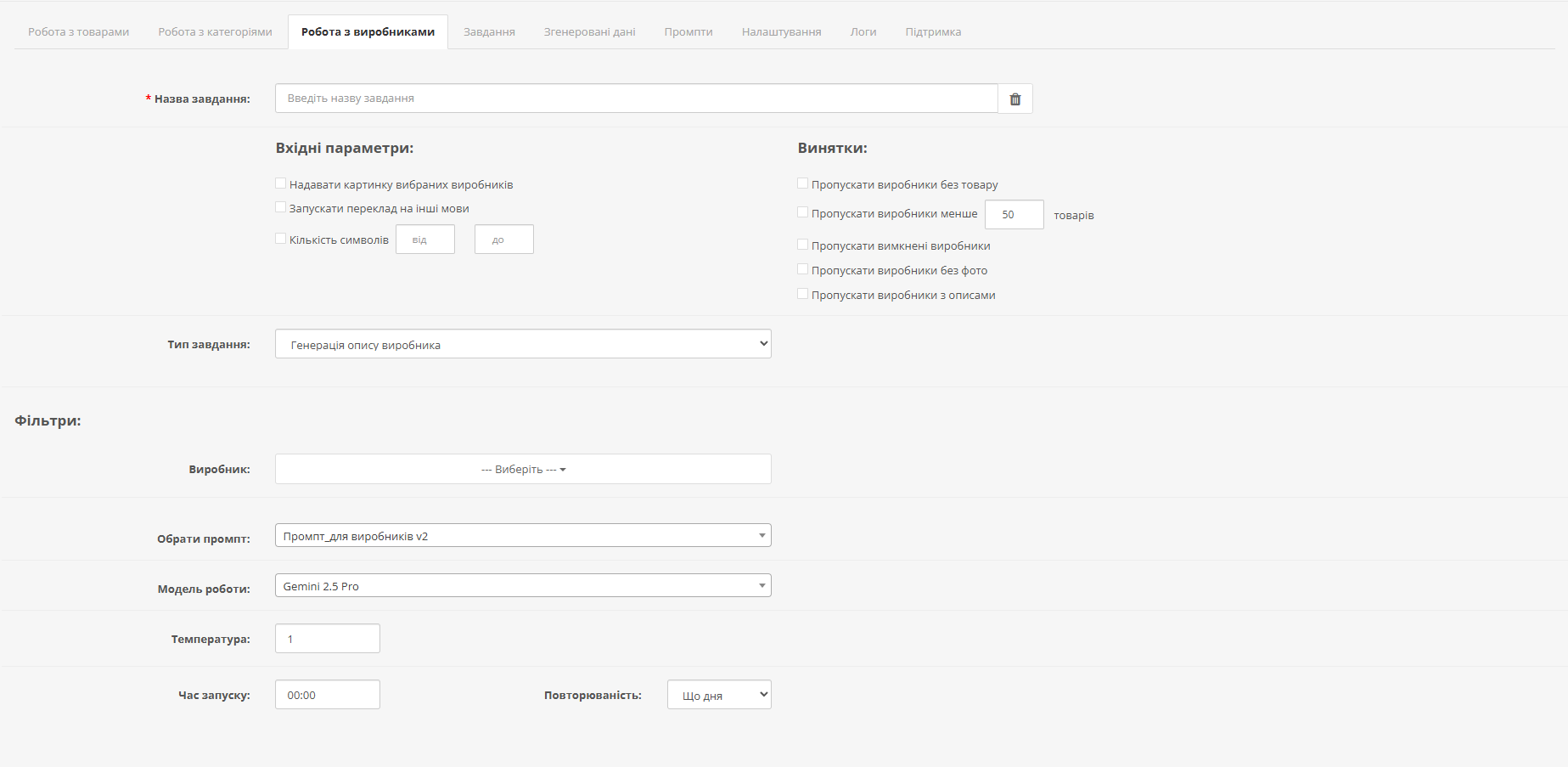Toggle 'Запускати переклад на інші мови' checkbox
1568x767 pixels.
pos(281,207)
